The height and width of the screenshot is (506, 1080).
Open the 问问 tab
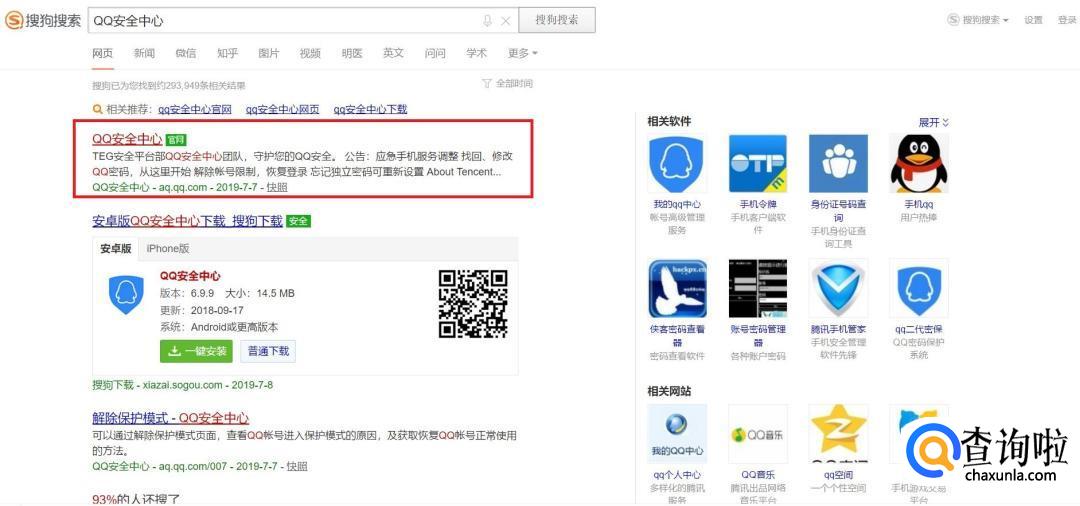(x=435, y=53)
